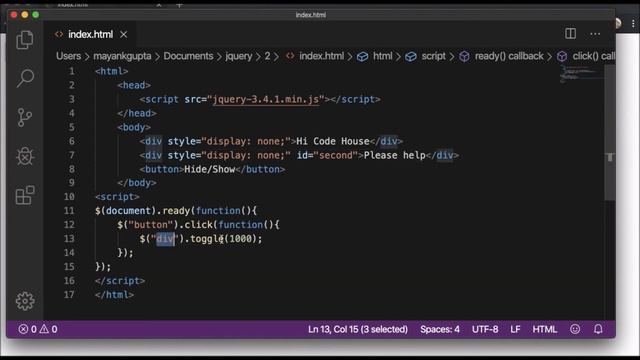Open the Source Control view
This screenshot has height=360, width=640.
click(x=25, y=117)
